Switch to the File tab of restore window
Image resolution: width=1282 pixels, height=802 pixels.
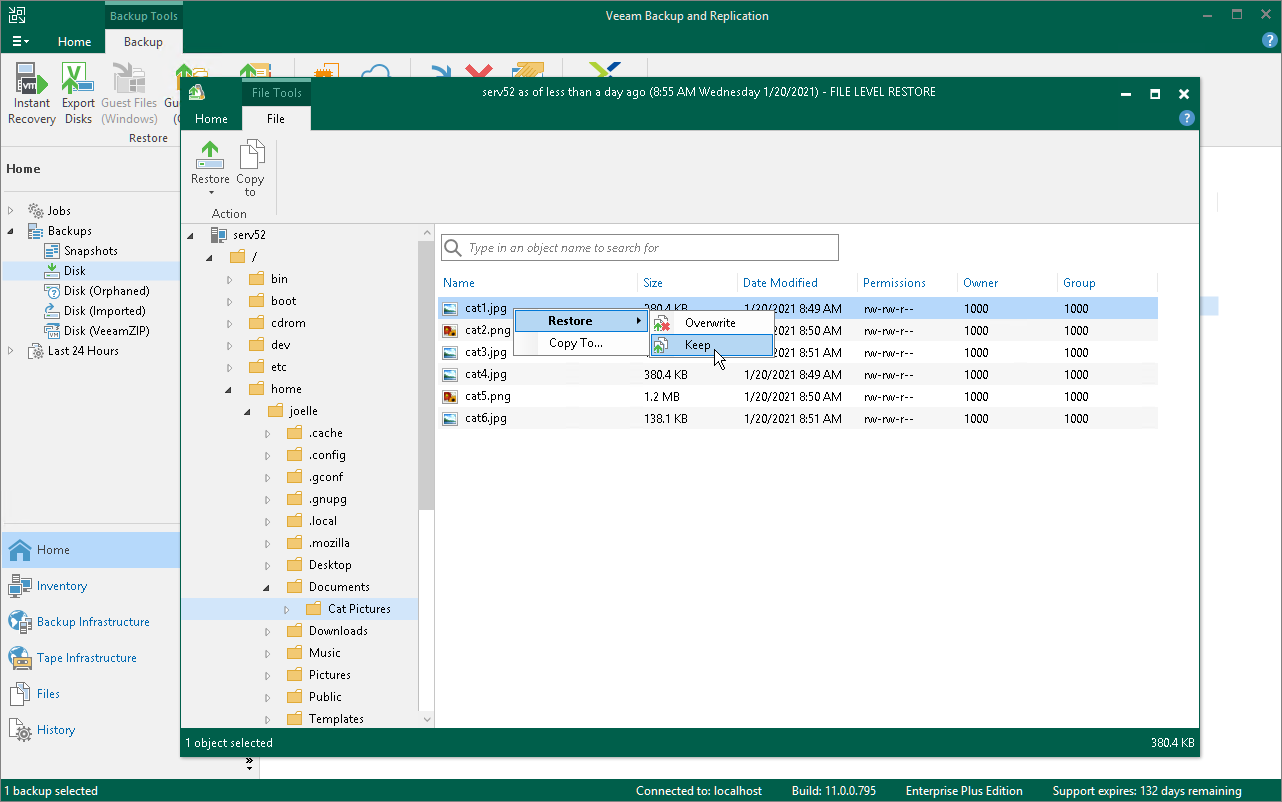coord(276,118)
